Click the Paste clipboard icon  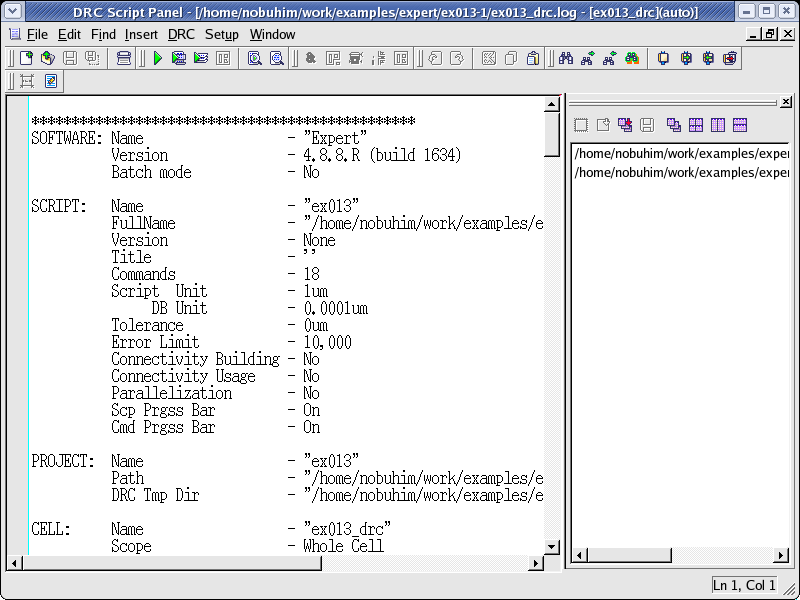[x=533, y=58]
